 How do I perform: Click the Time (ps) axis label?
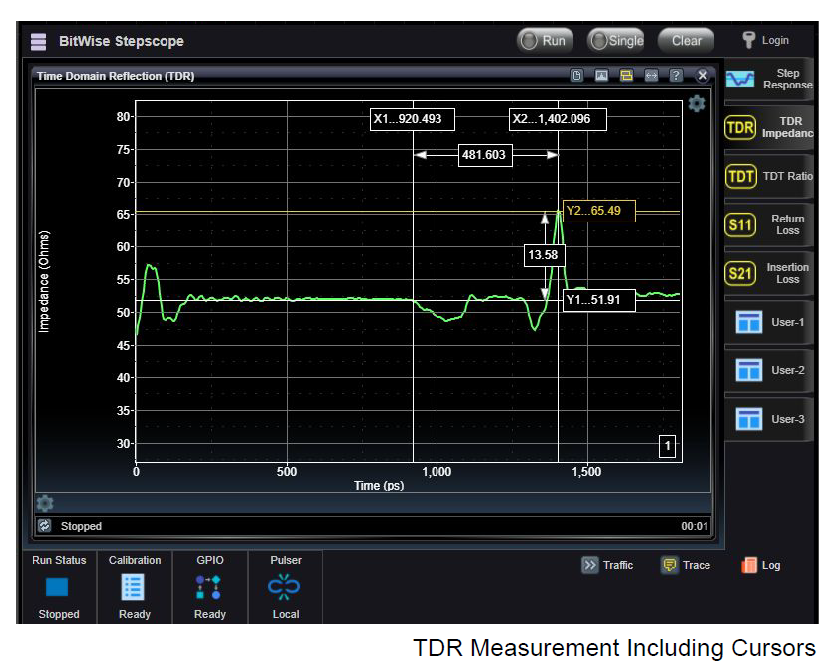tap(379, 486)
